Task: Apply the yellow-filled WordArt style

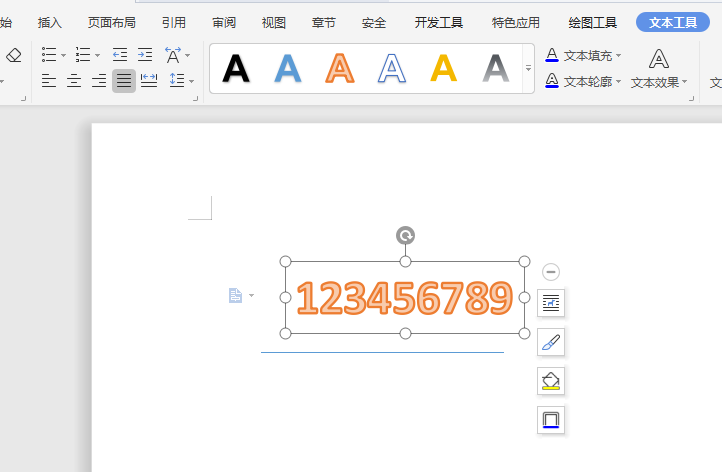Action: click(x=443, y=68)
